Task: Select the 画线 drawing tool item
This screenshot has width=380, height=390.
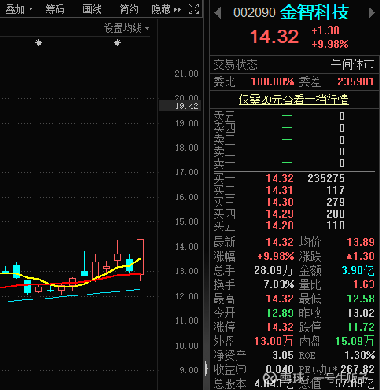Action: coord(92,9)
